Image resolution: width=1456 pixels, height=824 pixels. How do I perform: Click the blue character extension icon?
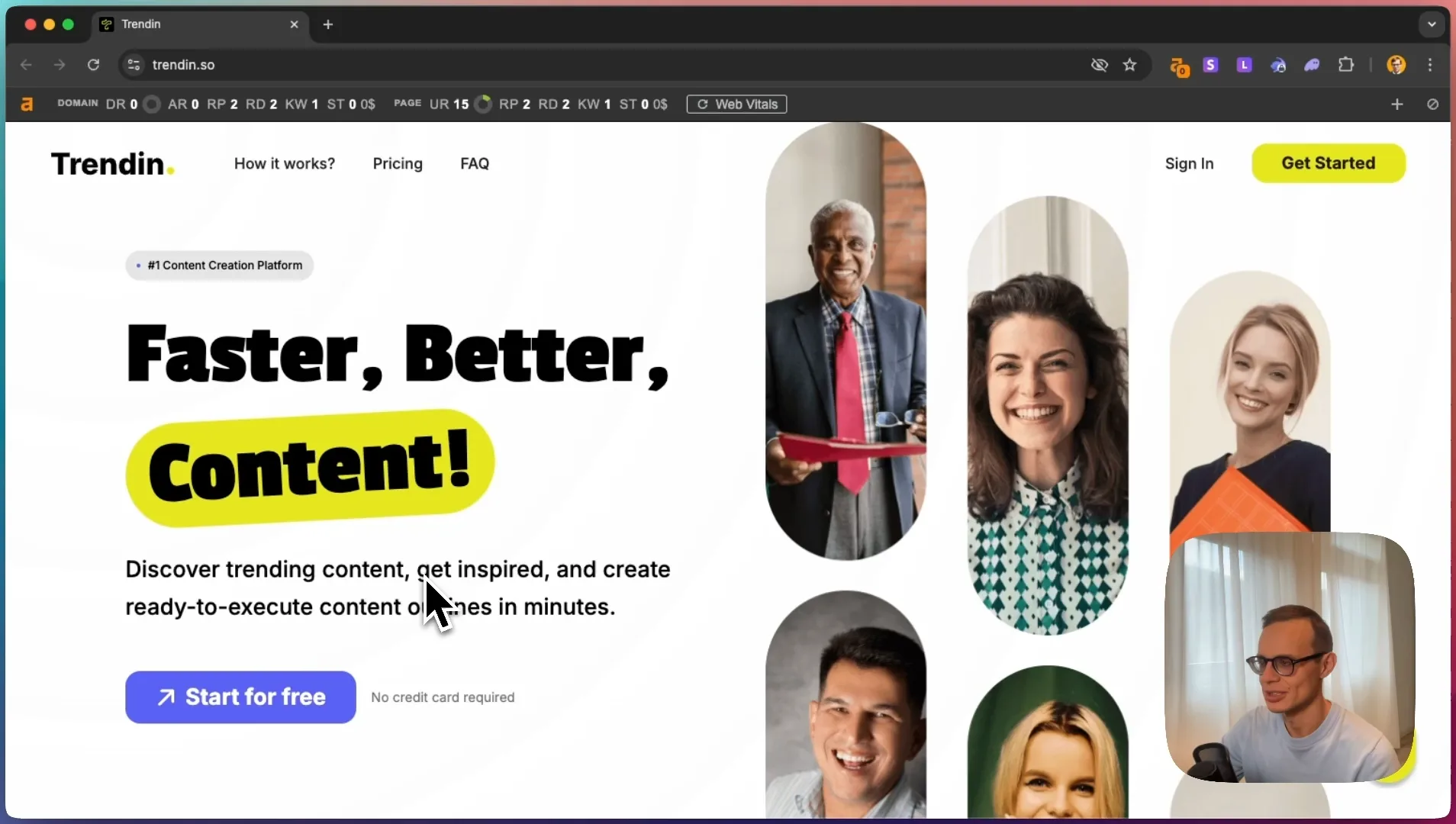(1278, 65)
